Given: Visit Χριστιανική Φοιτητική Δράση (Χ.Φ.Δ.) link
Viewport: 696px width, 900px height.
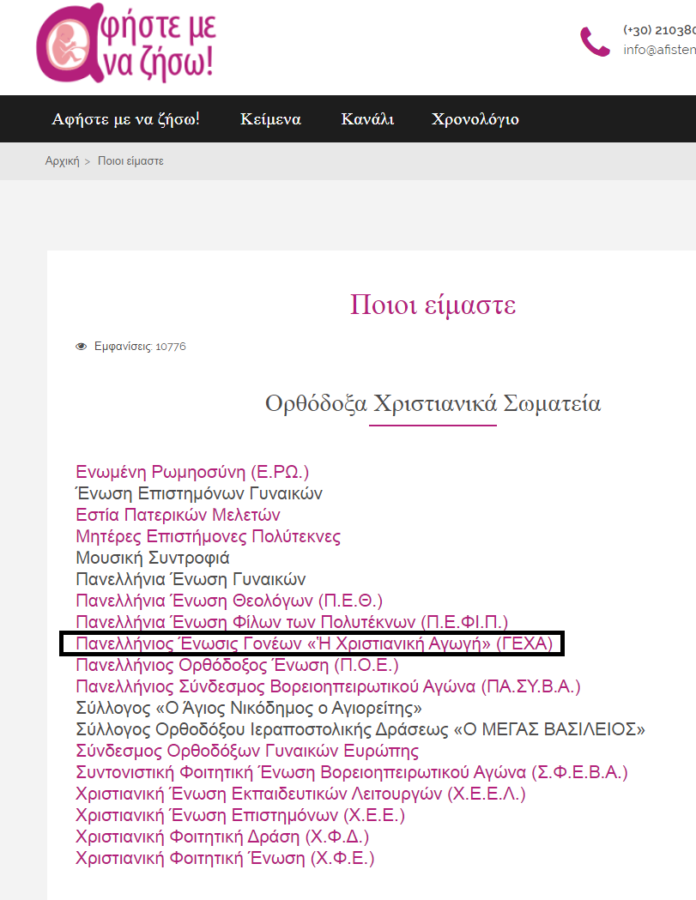Looking at the screenshot, I should pos(222,837).
